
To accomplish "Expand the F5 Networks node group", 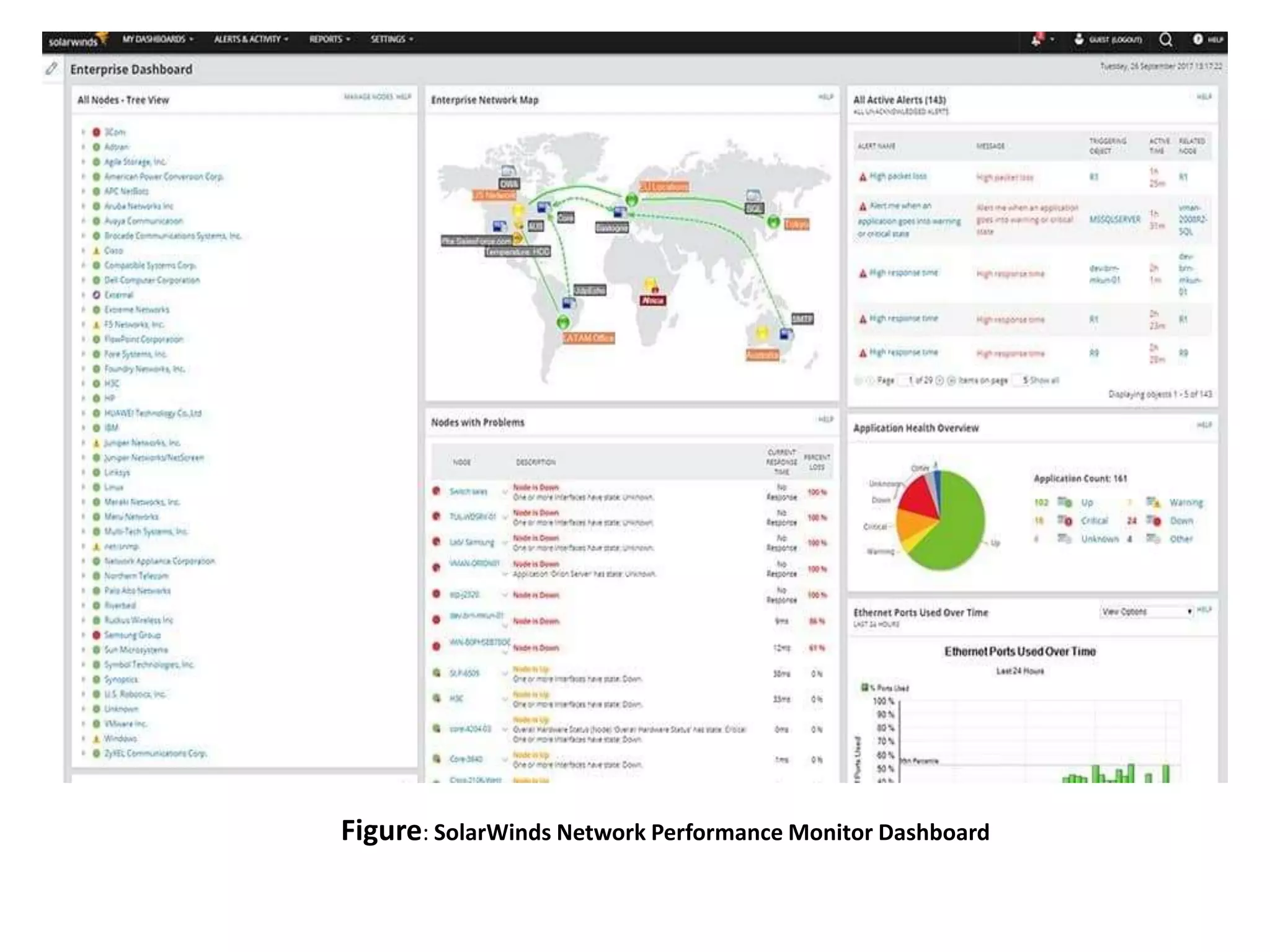I will click(83, 324).
